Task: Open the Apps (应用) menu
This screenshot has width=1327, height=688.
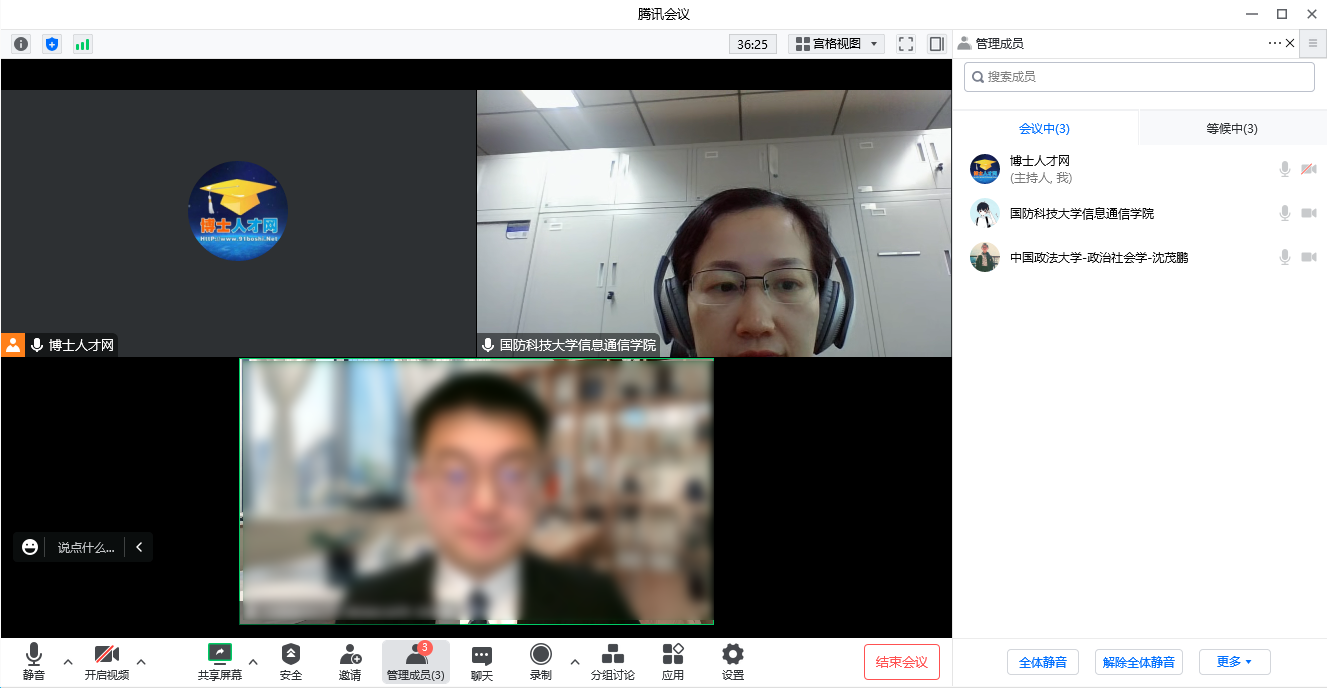Action: [x=673, y=662]
